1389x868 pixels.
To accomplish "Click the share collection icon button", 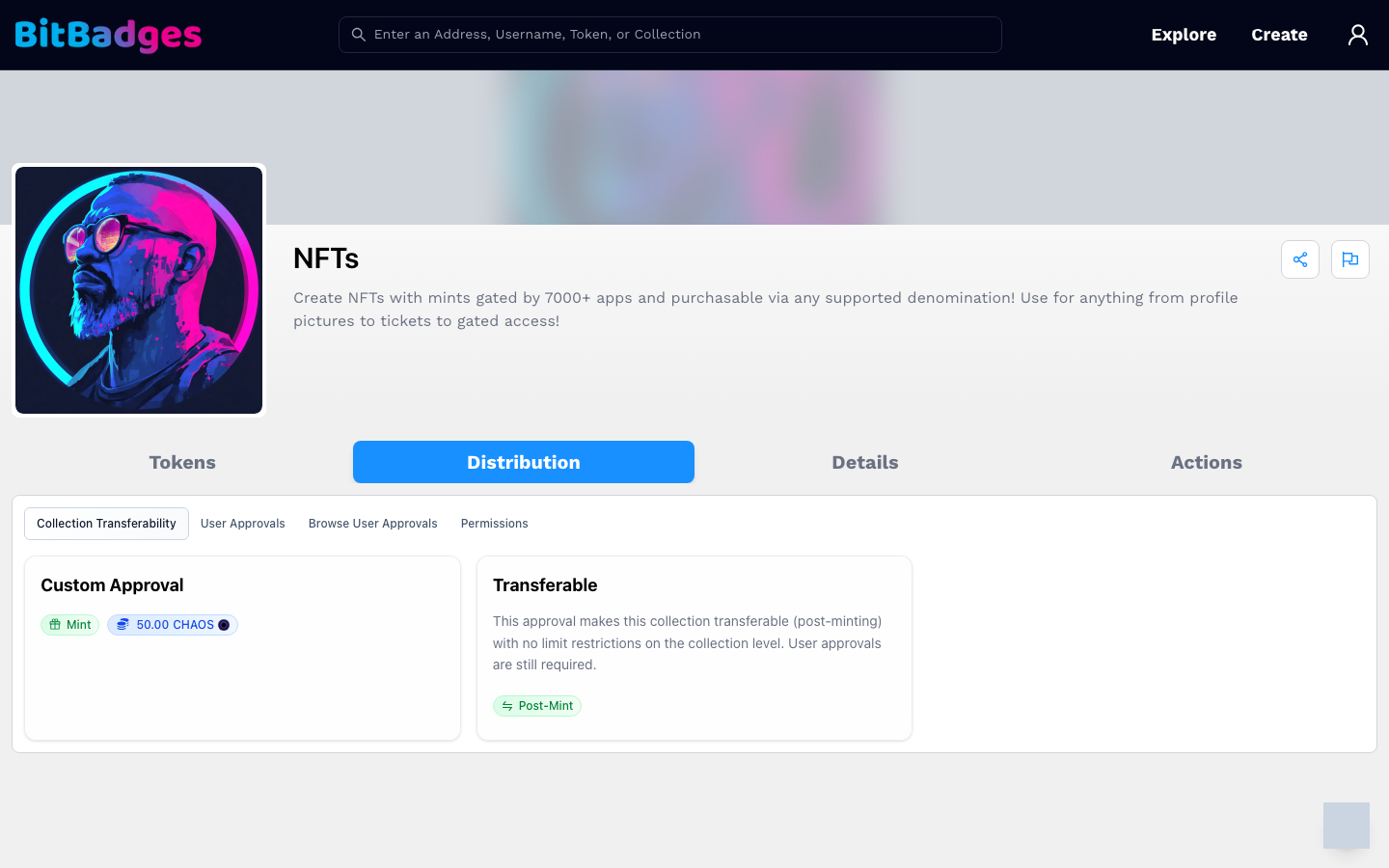I will point(1300,259).
